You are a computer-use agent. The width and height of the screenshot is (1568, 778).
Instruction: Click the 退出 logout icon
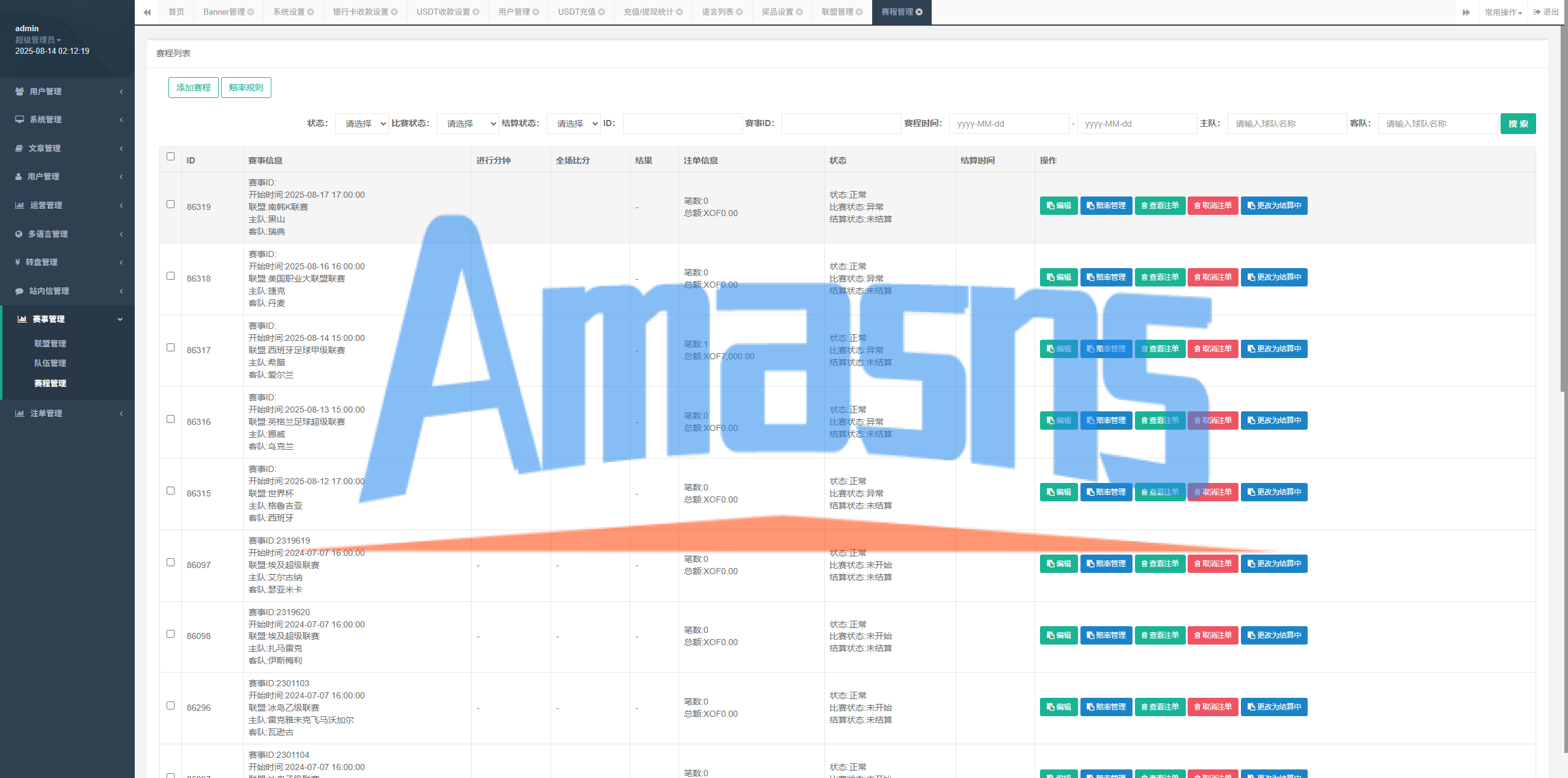coord(1537,12)
